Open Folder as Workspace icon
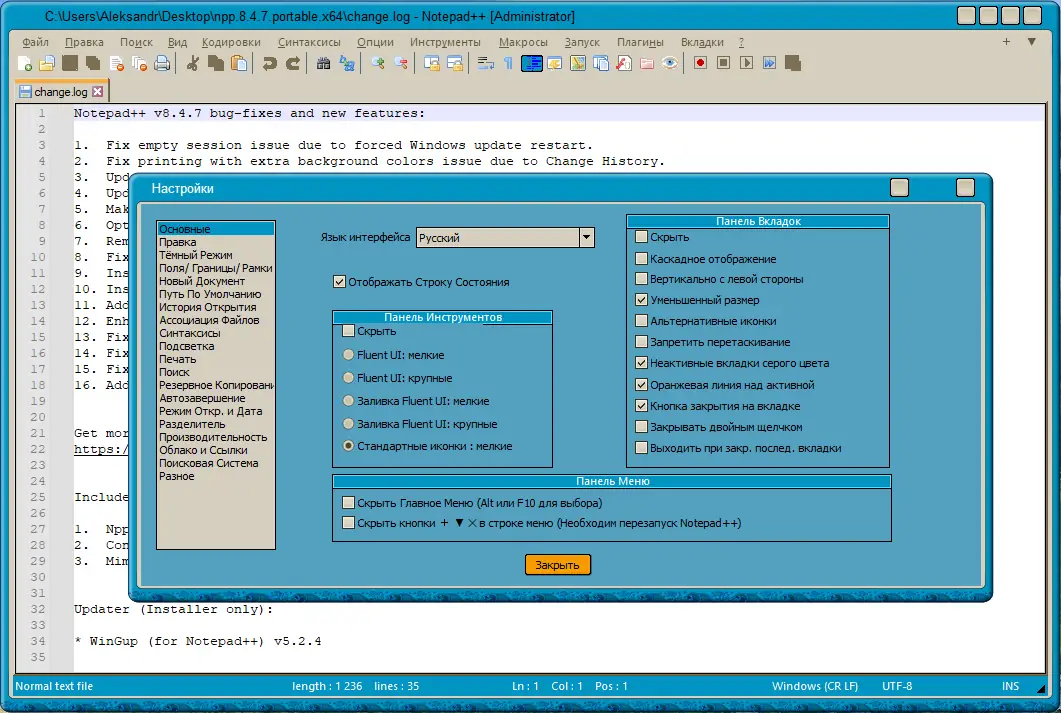 point(647,64)
